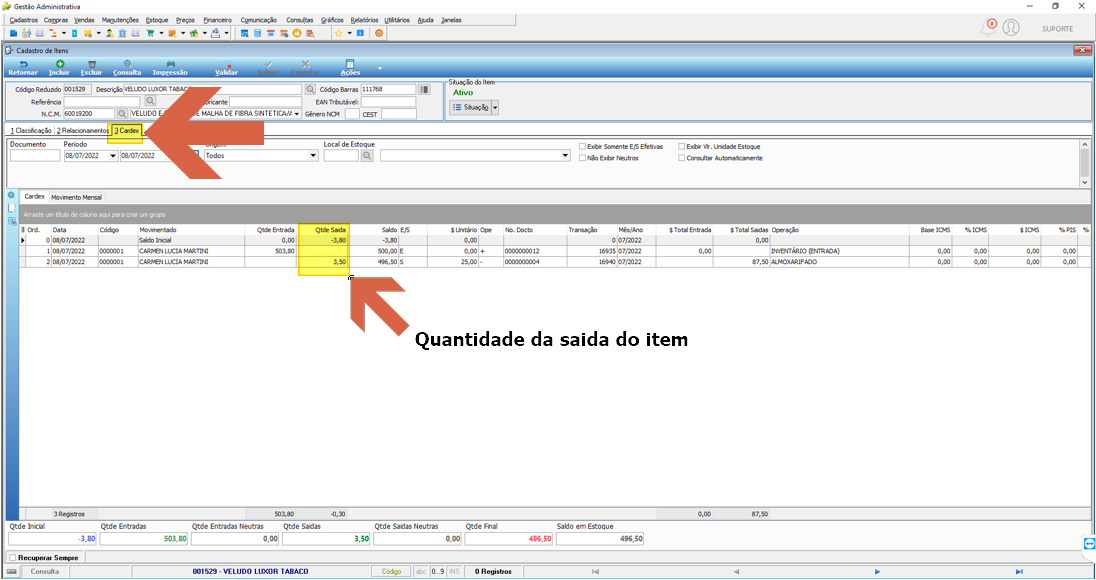Click the Ações toolbar icon
Screen dimensions: 1096x580
[x=350, y=64]
